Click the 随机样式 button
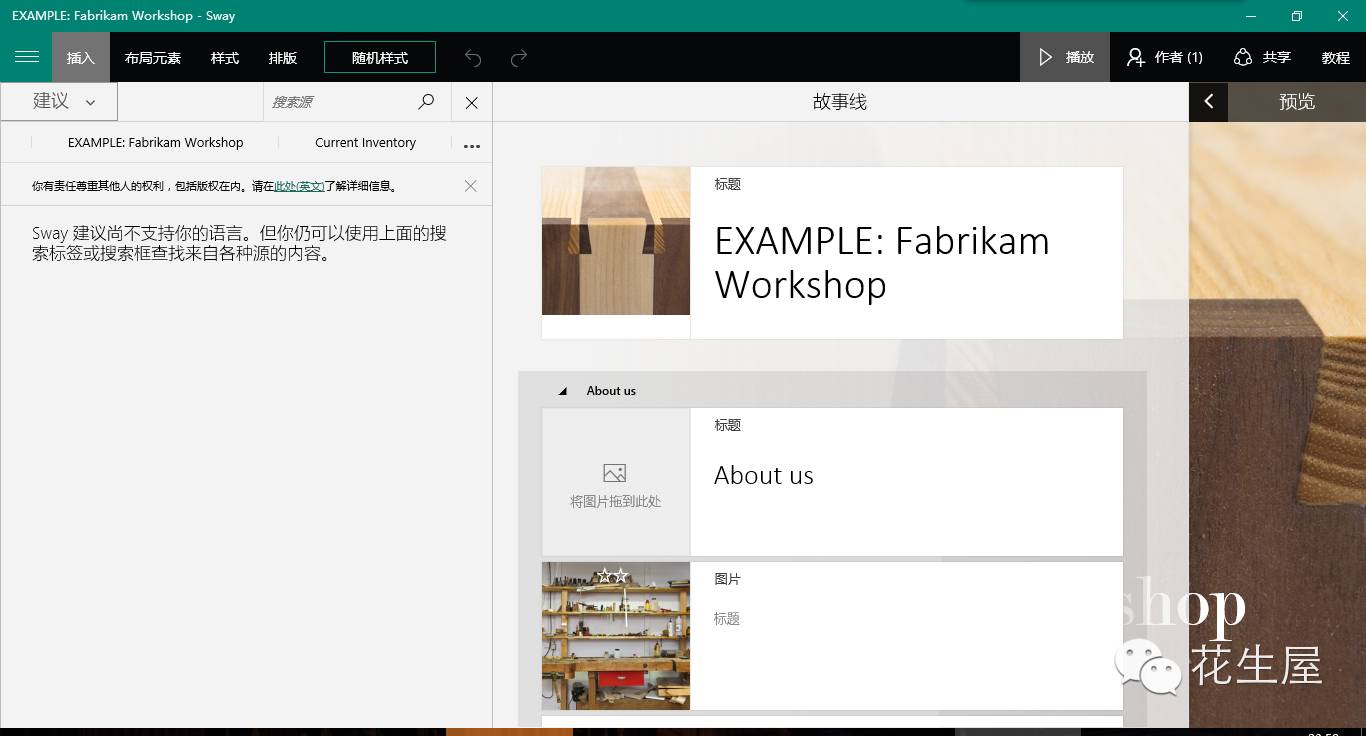 click(x=380, y=57)
